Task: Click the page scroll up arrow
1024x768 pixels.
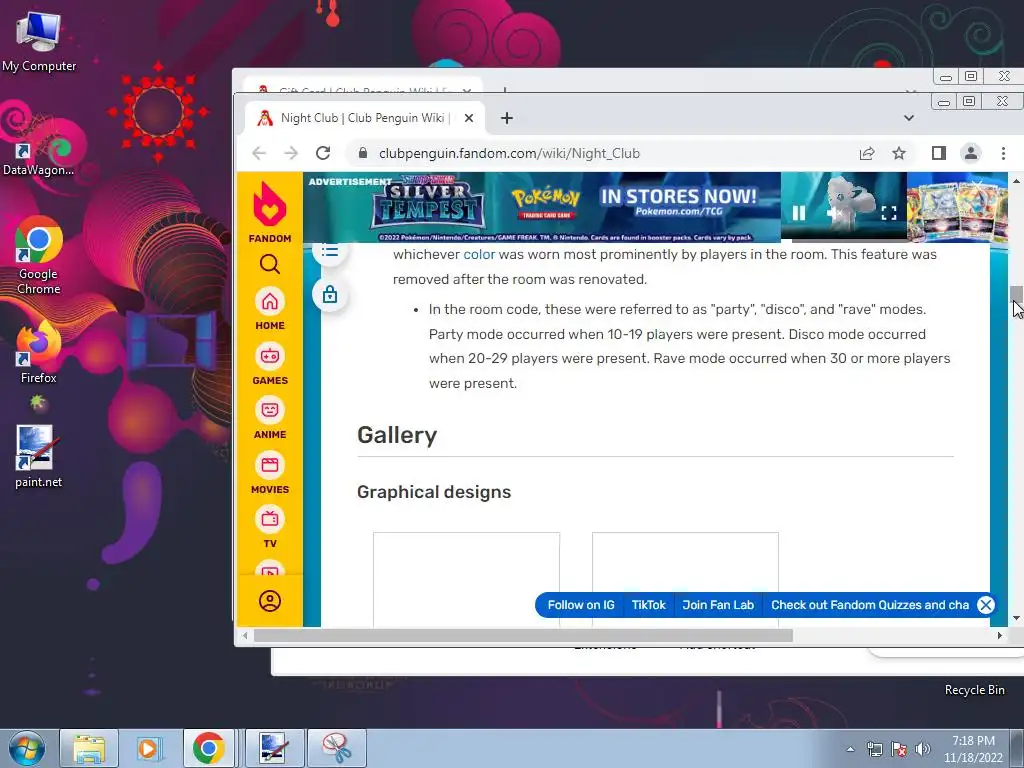Action: click(1016, 180)
